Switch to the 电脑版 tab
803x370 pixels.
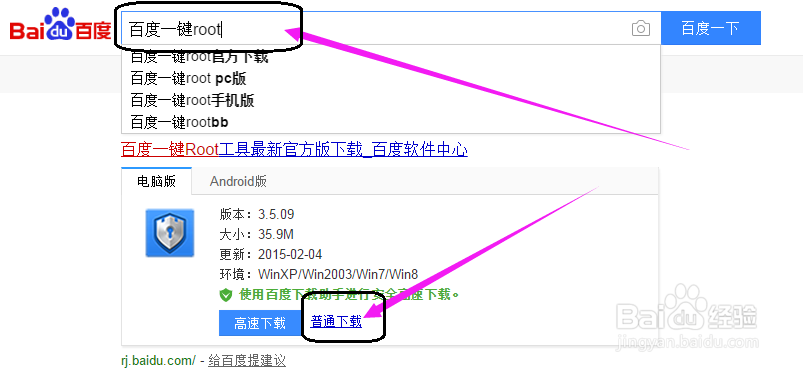point(157,181)
